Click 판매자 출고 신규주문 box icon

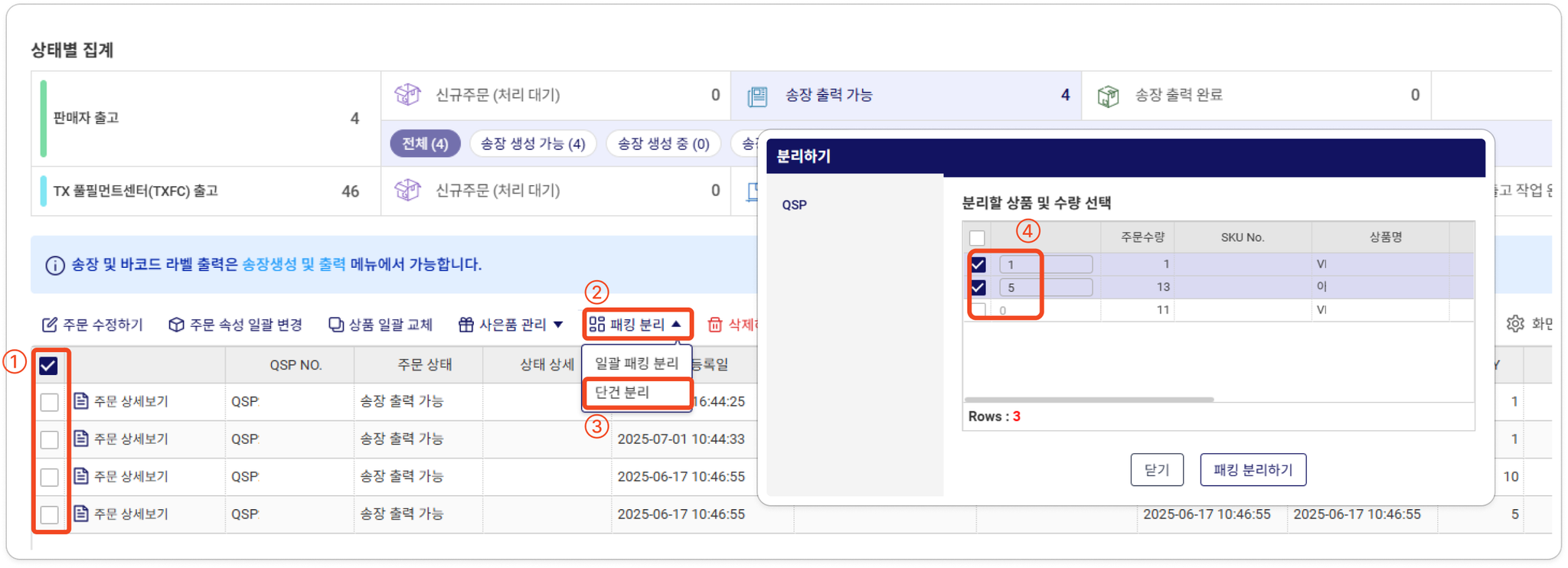[x=407, y=95]
